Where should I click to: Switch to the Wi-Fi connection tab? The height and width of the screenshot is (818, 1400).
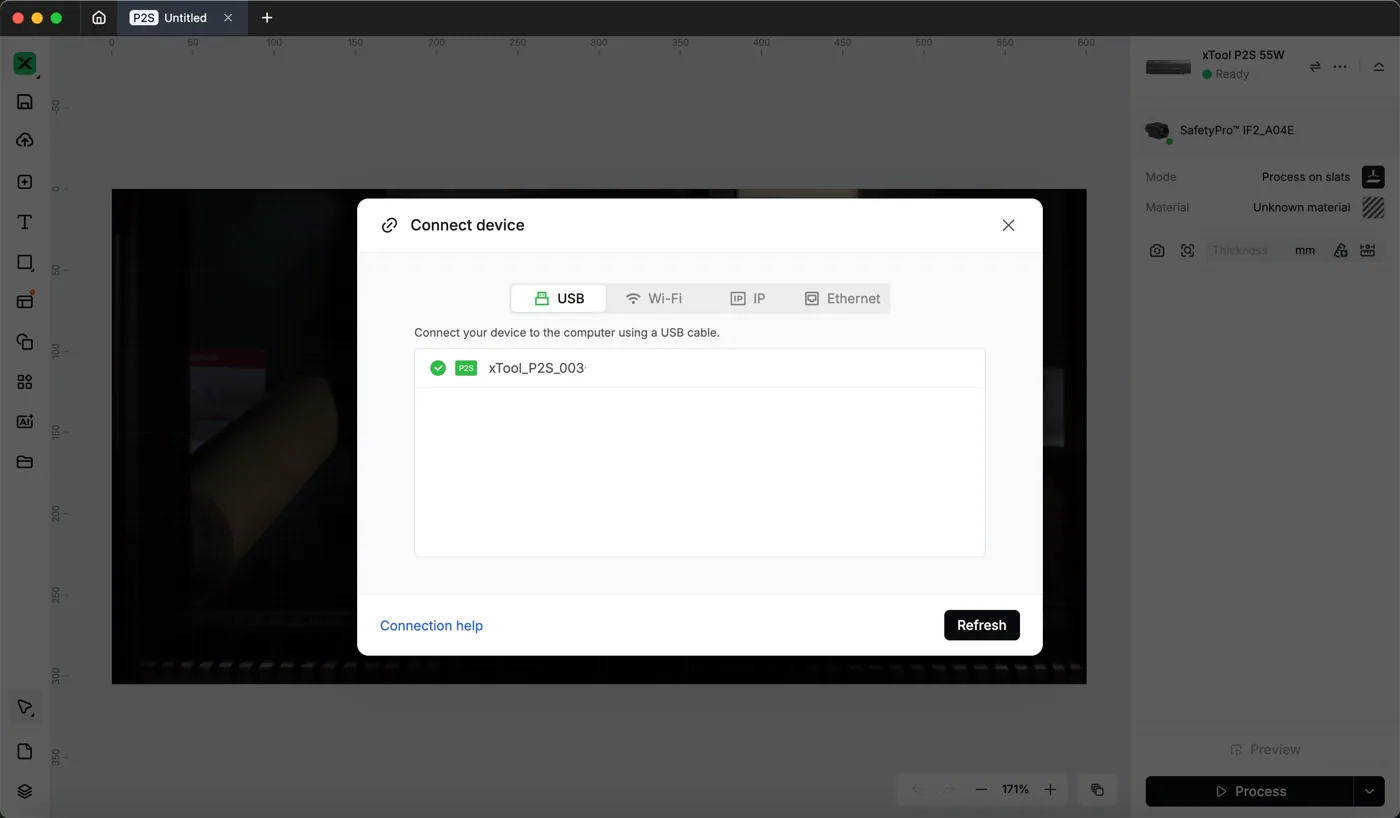pyautogui.click(x=654, y=298)
